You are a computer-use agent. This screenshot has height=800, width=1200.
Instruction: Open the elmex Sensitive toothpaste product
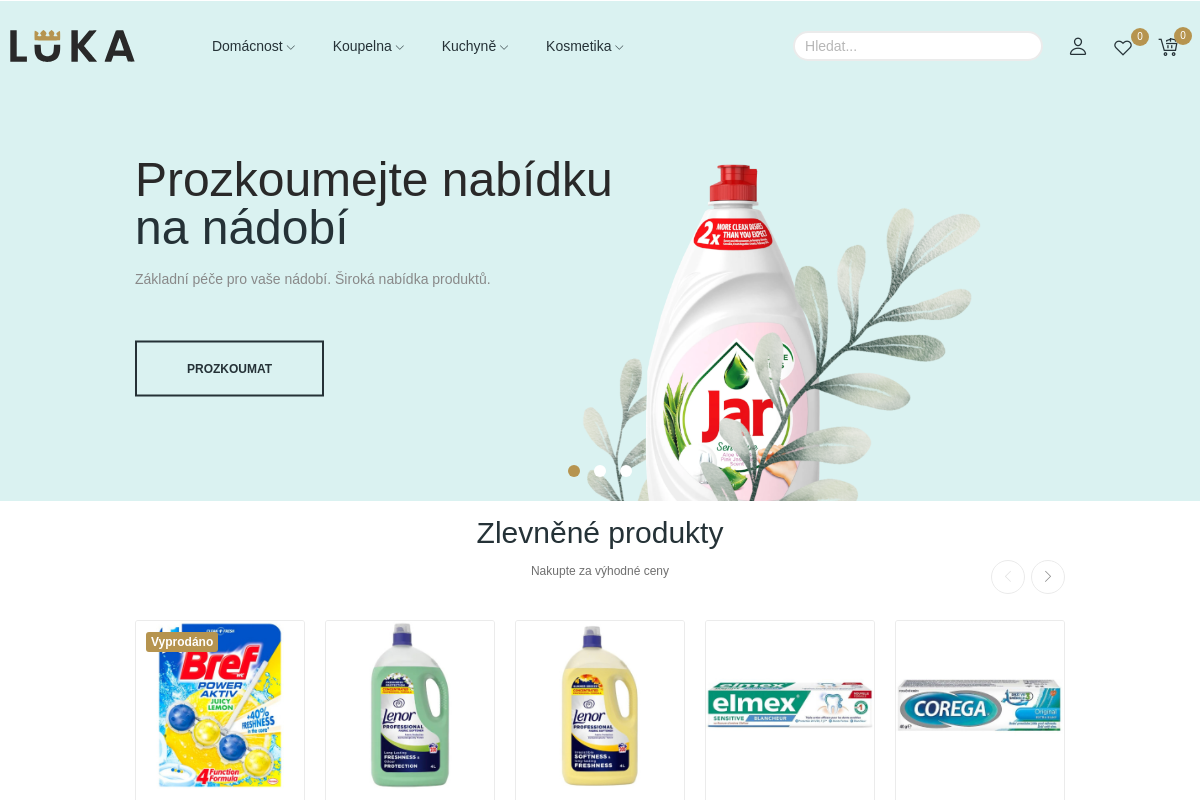point(790,705)
